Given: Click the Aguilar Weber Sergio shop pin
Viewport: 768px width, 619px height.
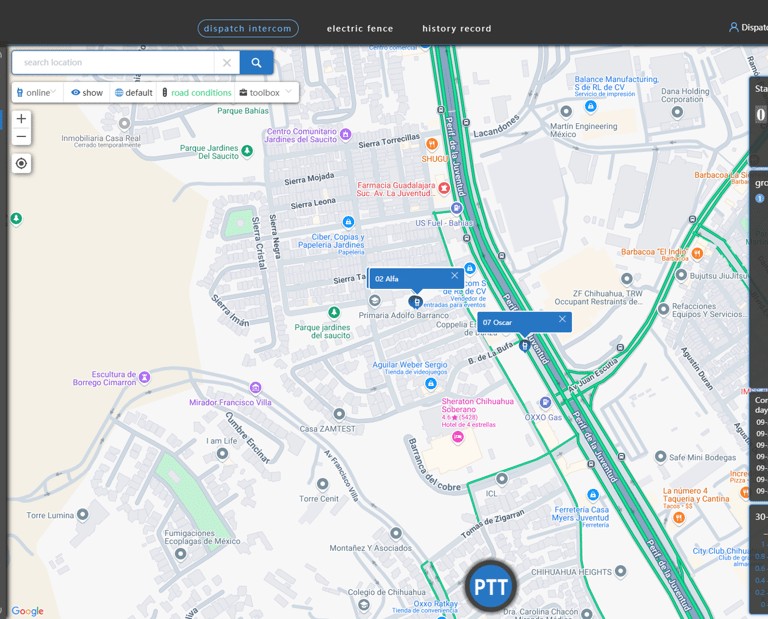Looking at the screenshot, I should coord(431,383).
